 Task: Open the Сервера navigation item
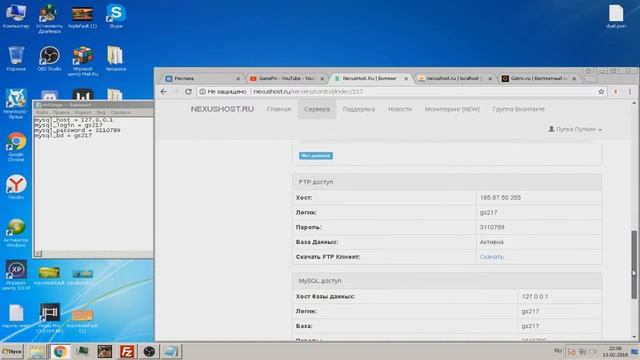(317, 109)
